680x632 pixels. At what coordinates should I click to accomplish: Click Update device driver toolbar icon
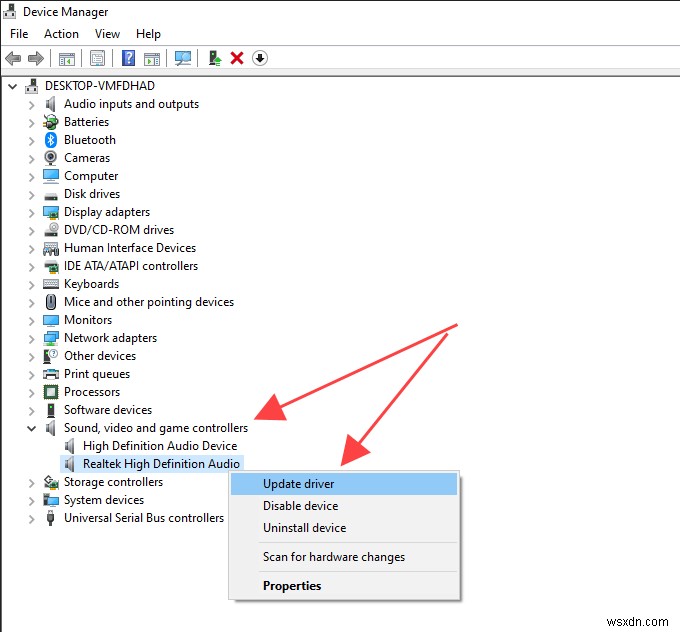(215, 58)
